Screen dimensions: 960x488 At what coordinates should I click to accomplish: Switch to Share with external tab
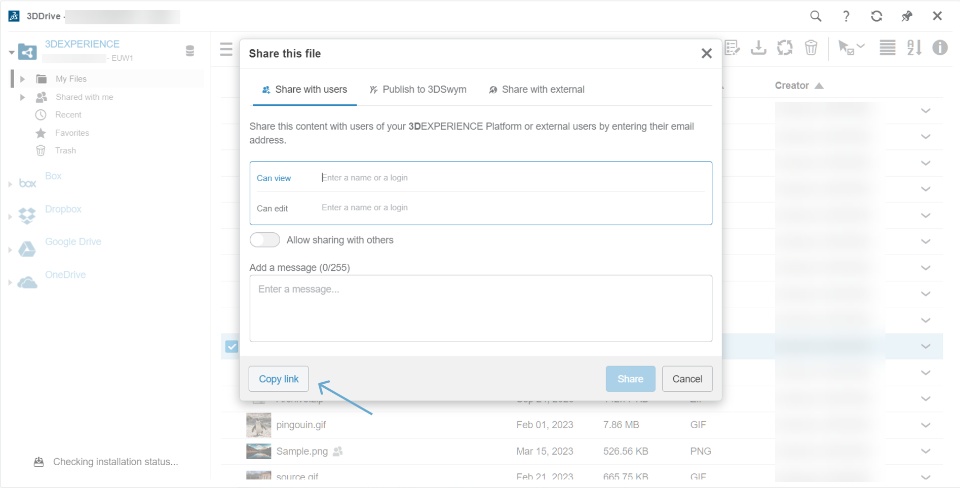coord(536,90)
